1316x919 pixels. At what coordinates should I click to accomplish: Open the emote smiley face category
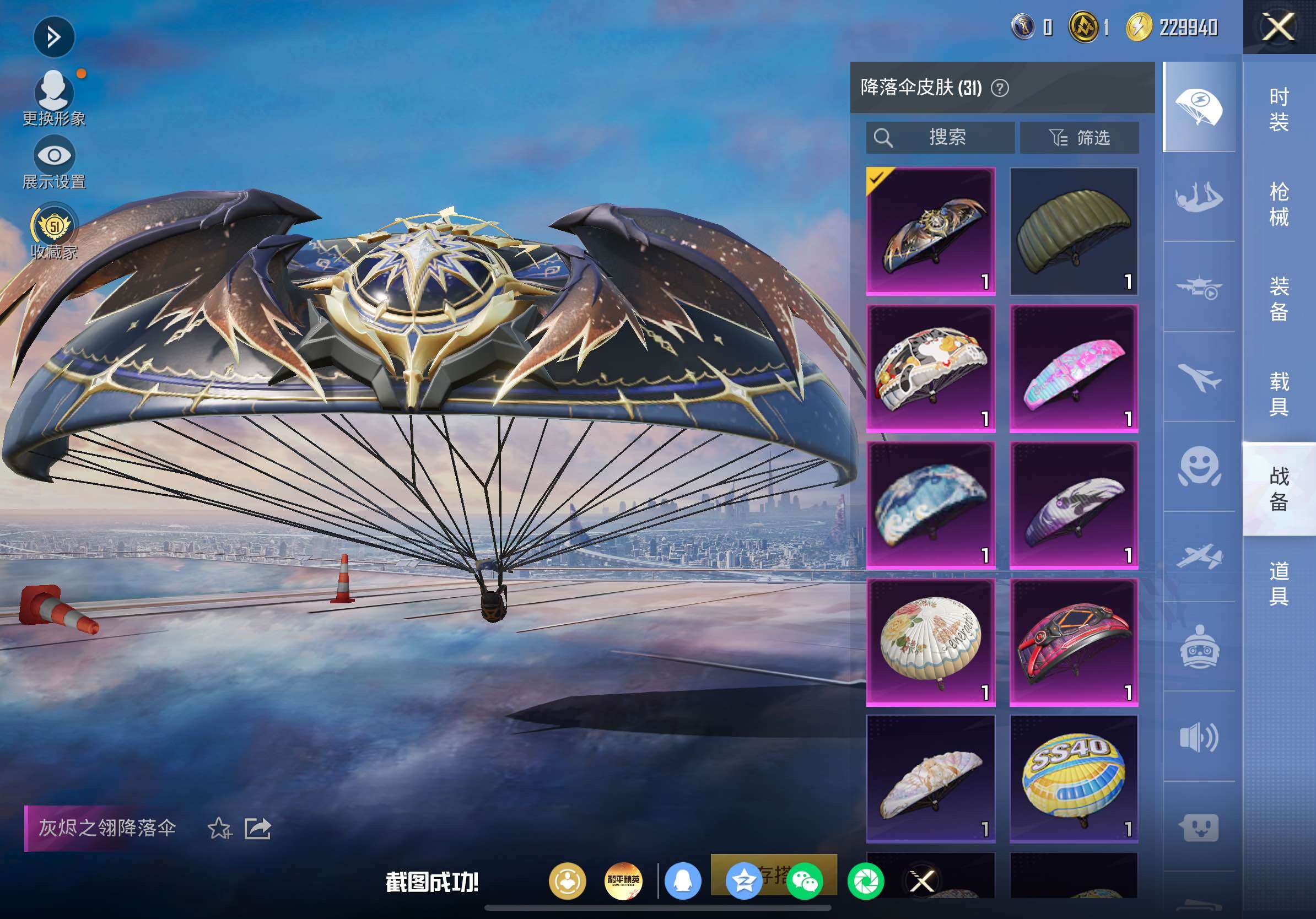click(1199, 467)
